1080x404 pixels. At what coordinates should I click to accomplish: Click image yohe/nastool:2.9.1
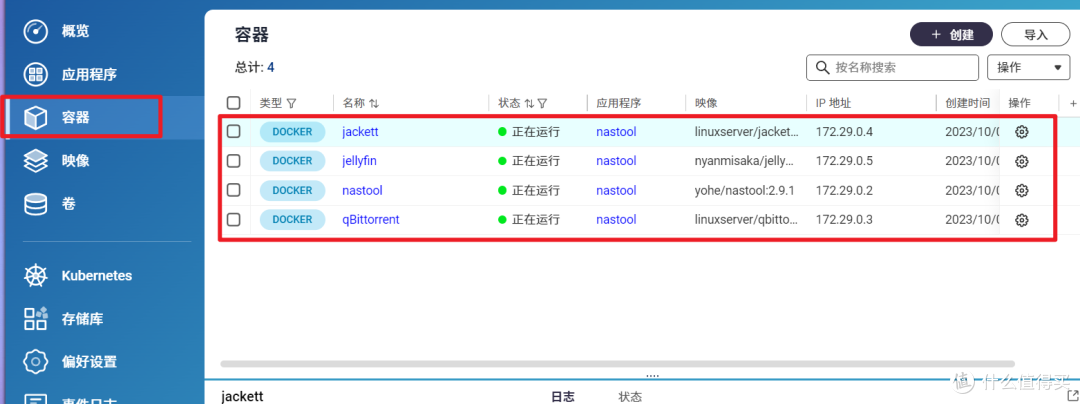coord(745,191)
